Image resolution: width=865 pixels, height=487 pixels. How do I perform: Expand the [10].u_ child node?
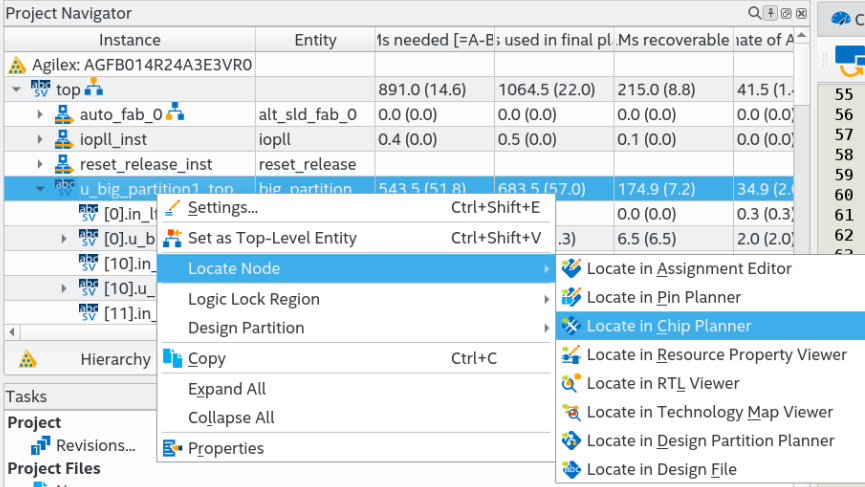[64, 288]
